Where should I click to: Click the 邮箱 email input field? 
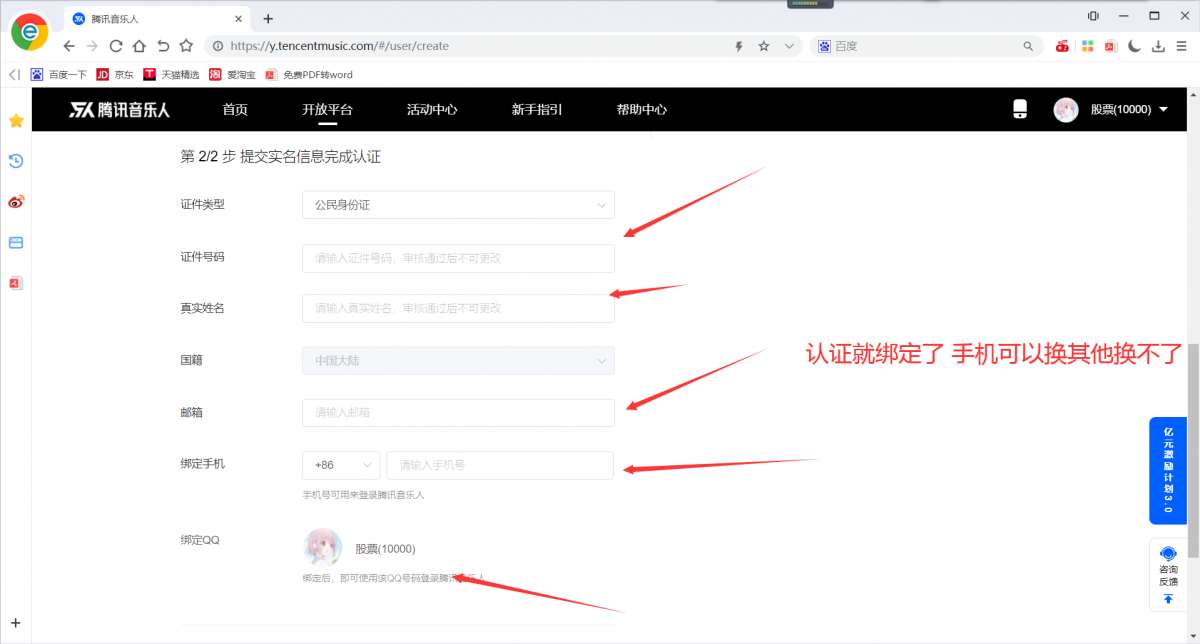(458, 412)
